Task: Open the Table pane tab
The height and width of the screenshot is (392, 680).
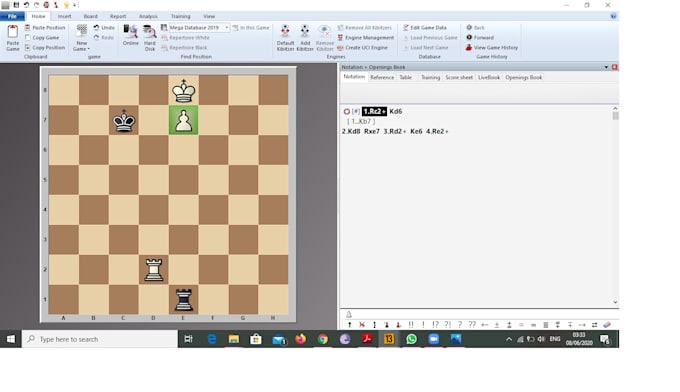Action: pos(405,77)
